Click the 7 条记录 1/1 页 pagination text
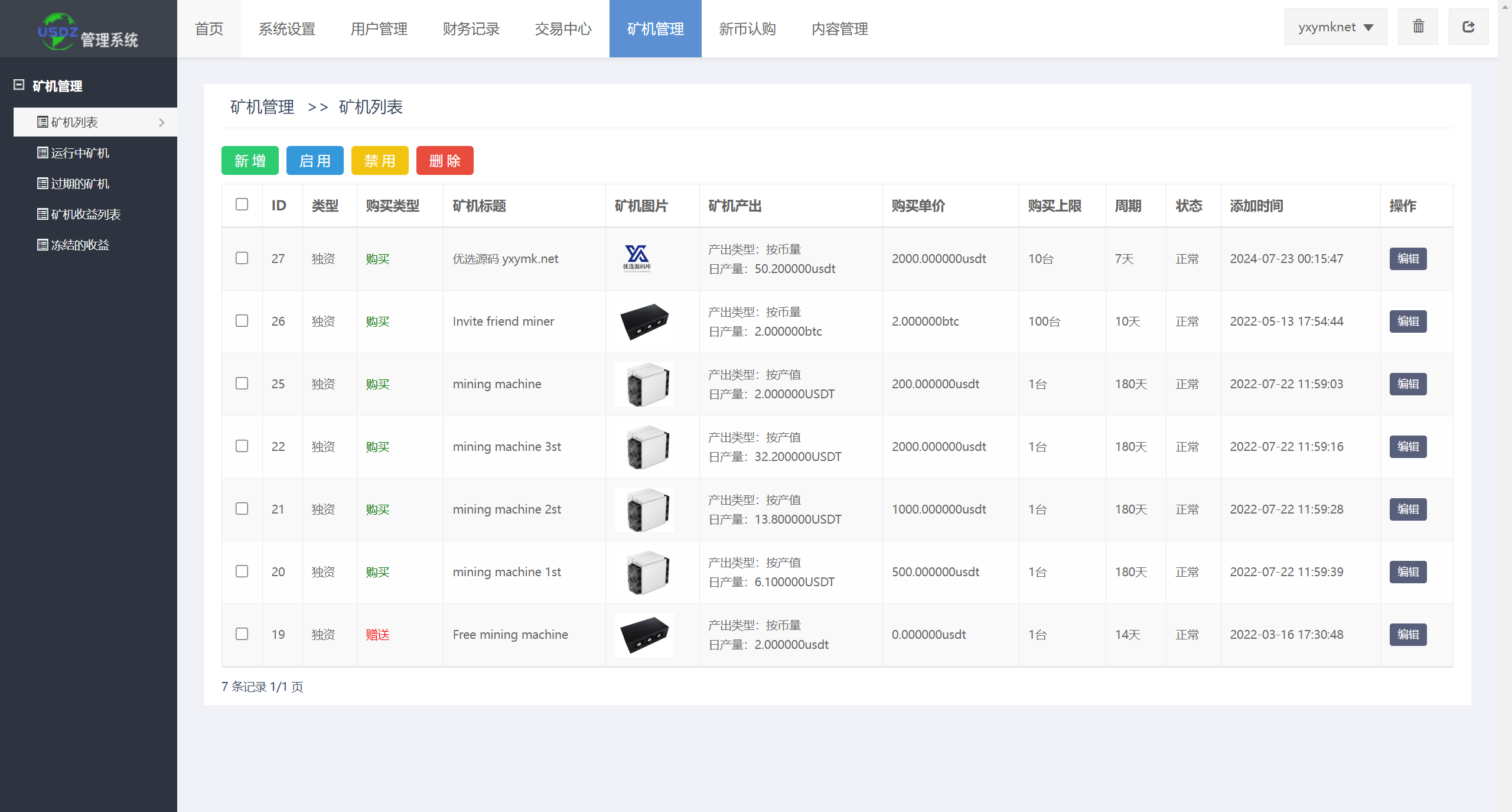 point(262,687)
